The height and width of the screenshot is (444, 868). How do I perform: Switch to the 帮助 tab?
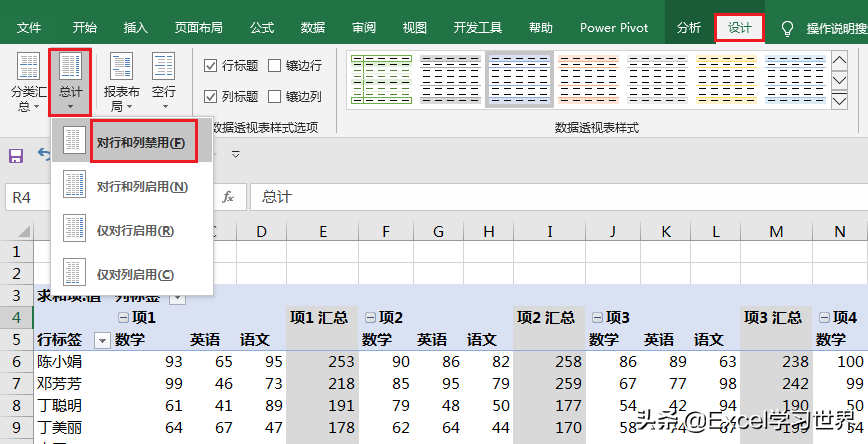point(541,28)
